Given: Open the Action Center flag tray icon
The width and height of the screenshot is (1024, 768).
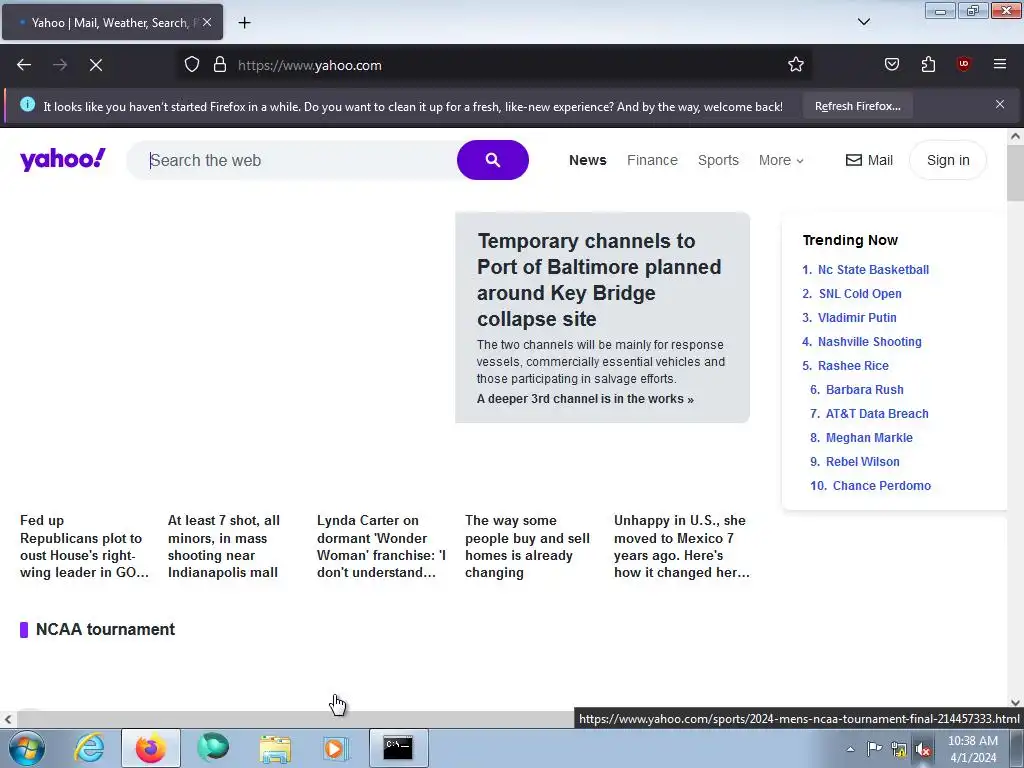Looking at the screenshot, I should pos(874,749).
